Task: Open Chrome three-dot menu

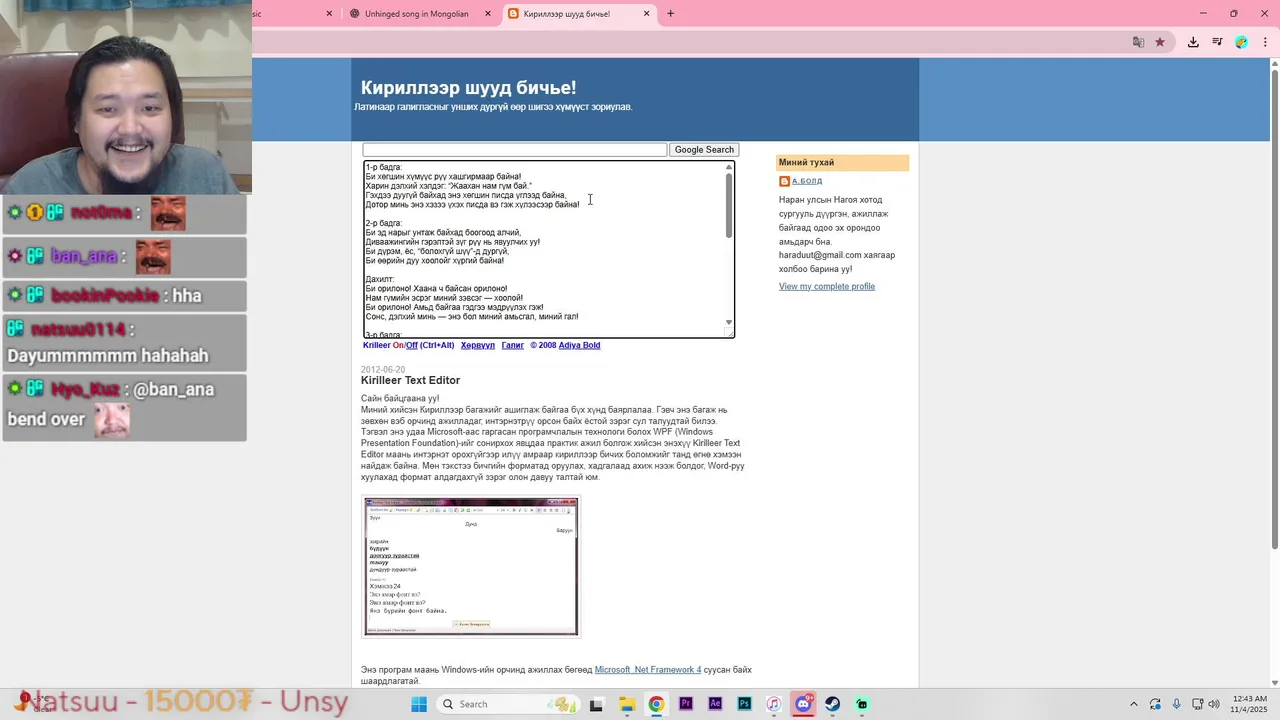Action: [1265, 42]
